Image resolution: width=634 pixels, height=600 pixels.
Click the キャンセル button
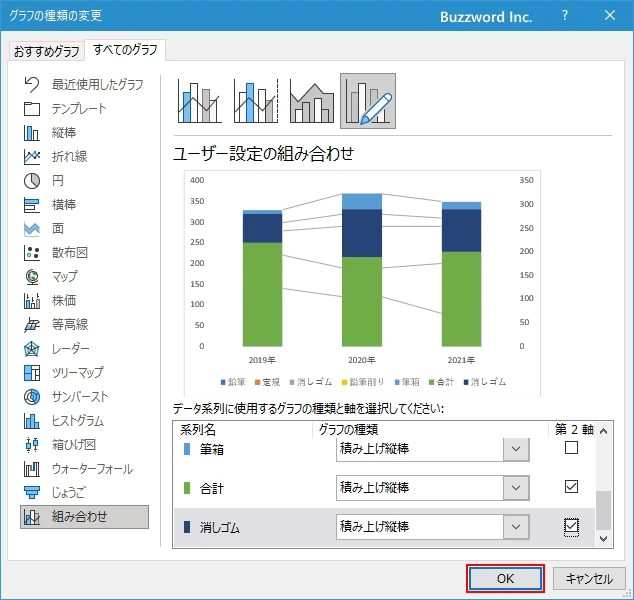click(x=588, y=578)
